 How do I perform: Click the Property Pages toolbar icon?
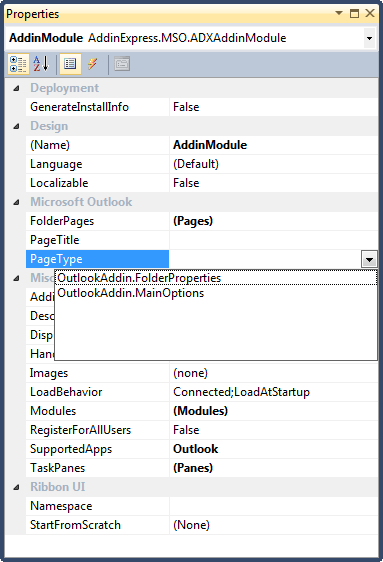coord(122,64)
